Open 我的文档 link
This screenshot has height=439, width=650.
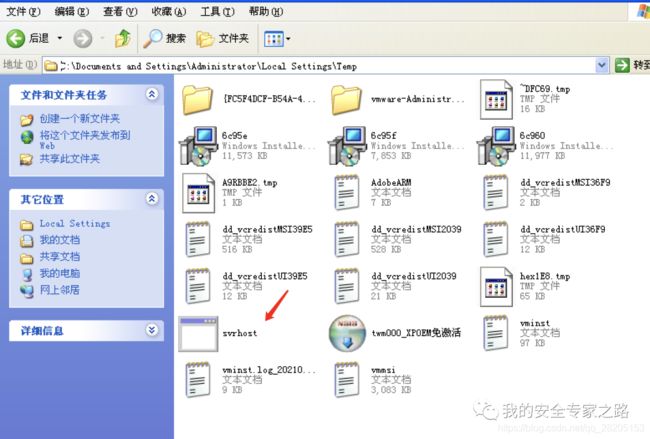coord(60,240)
